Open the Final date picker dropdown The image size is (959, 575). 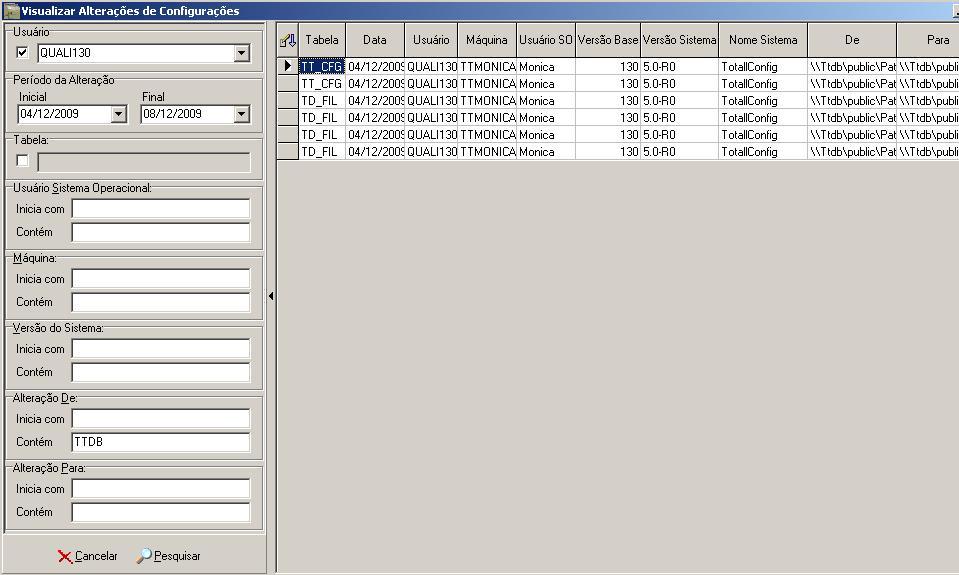coord(242,114)
